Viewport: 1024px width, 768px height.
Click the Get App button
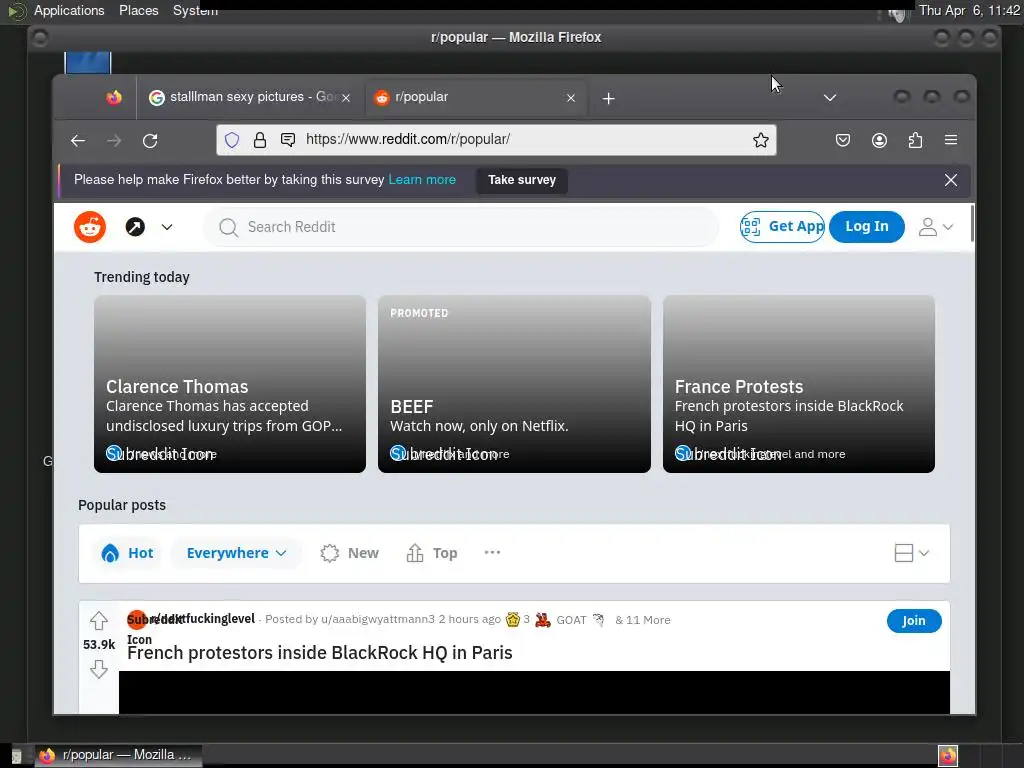click(782, 227)
